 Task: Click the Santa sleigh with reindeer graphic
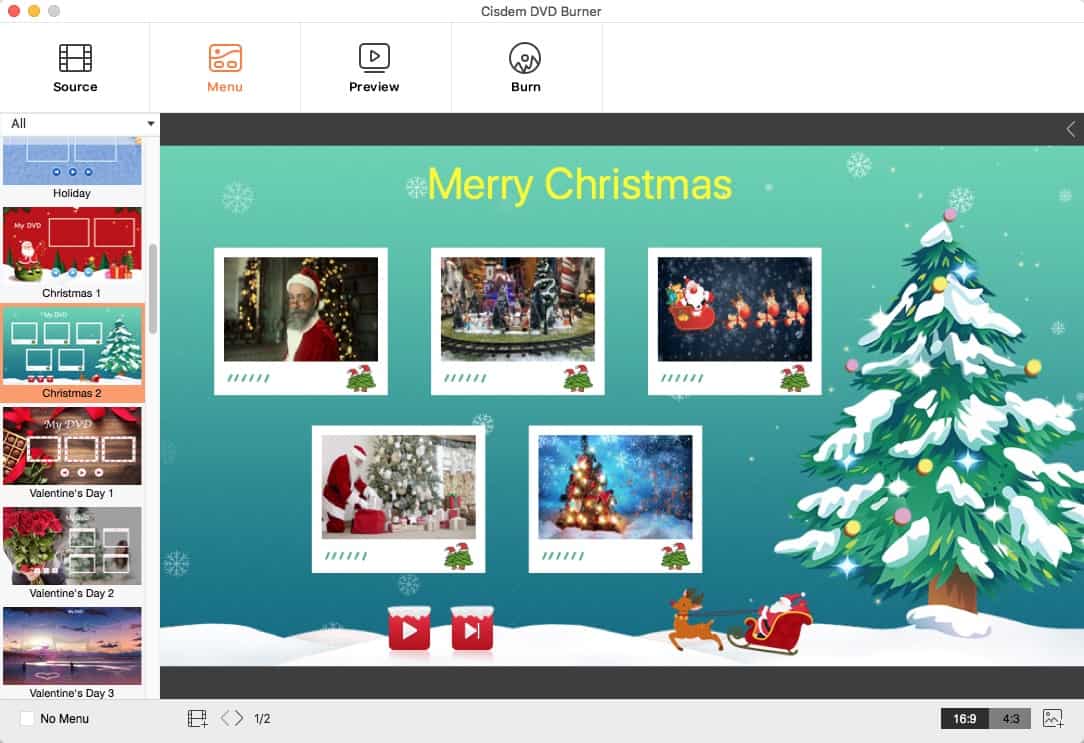pyautogui.click(x=740, y=622)
